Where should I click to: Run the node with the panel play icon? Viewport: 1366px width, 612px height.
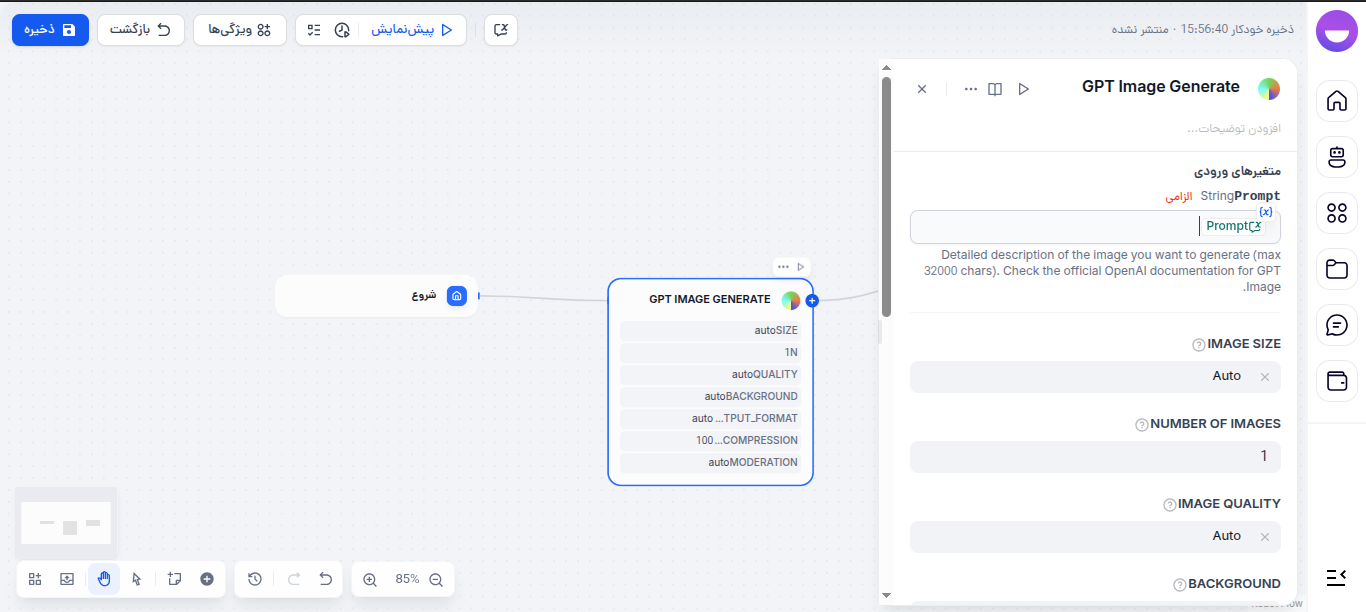pyautogui.click(x=1023, y=88)
